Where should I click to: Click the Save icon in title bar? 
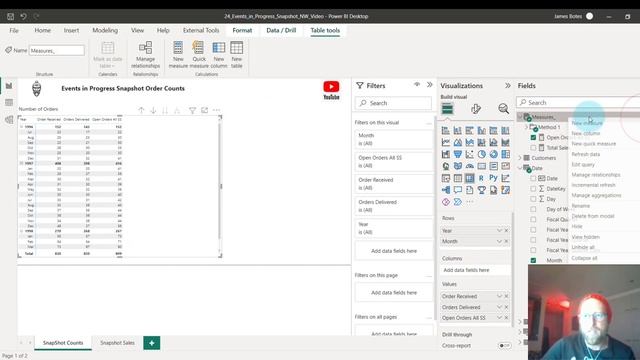[x=11, y=16]
